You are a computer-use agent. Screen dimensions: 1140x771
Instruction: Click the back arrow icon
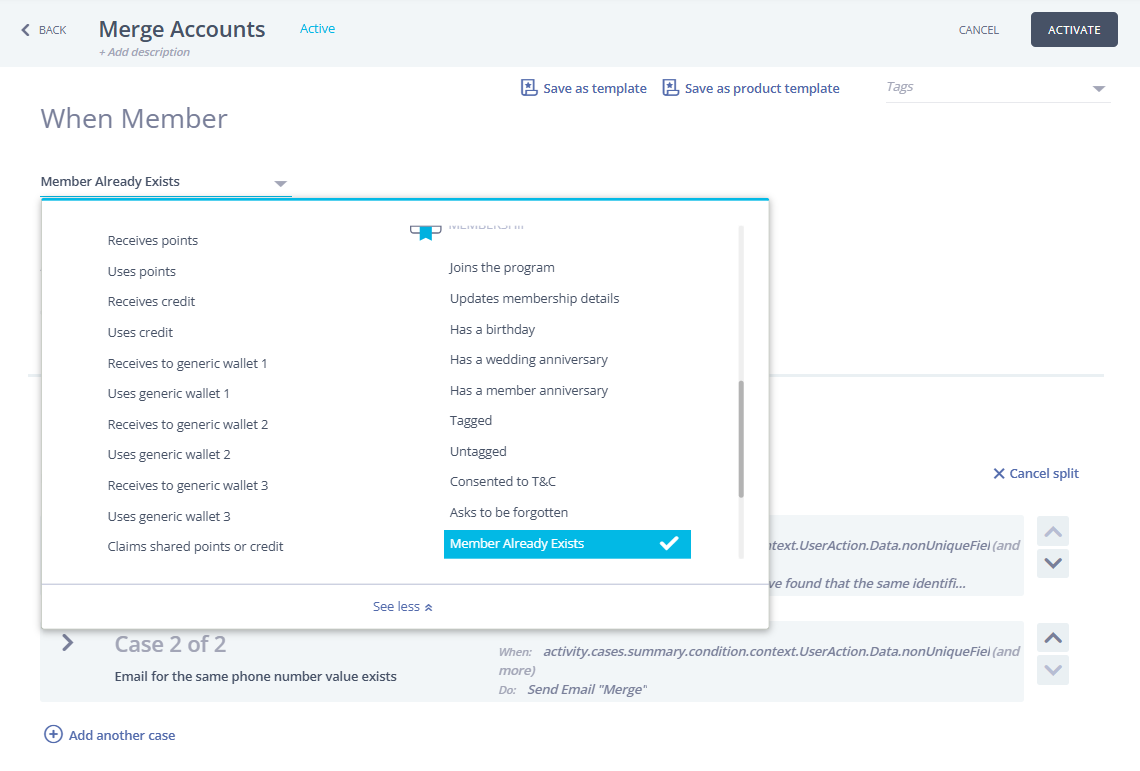click(26, 30)
